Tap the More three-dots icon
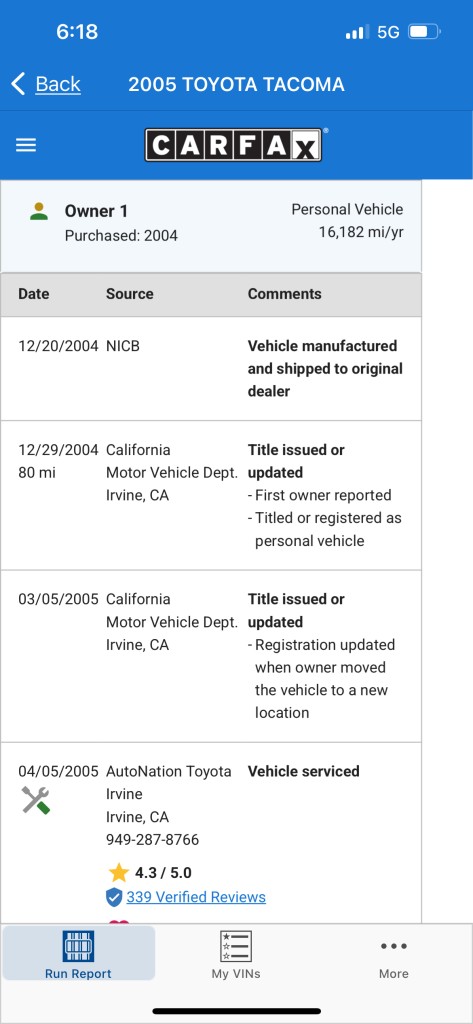Image resolution: width=473 pixels, height=1024 pixels. [394, 946]
